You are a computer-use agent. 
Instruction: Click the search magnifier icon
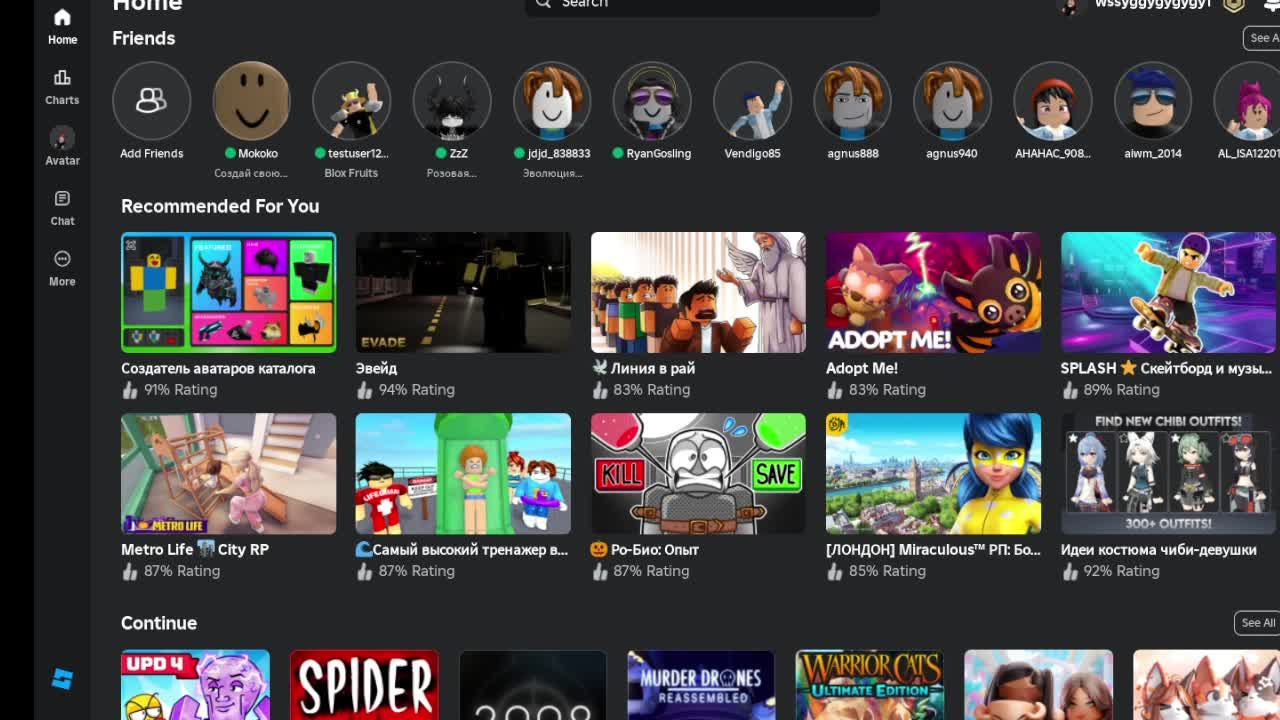543,3
